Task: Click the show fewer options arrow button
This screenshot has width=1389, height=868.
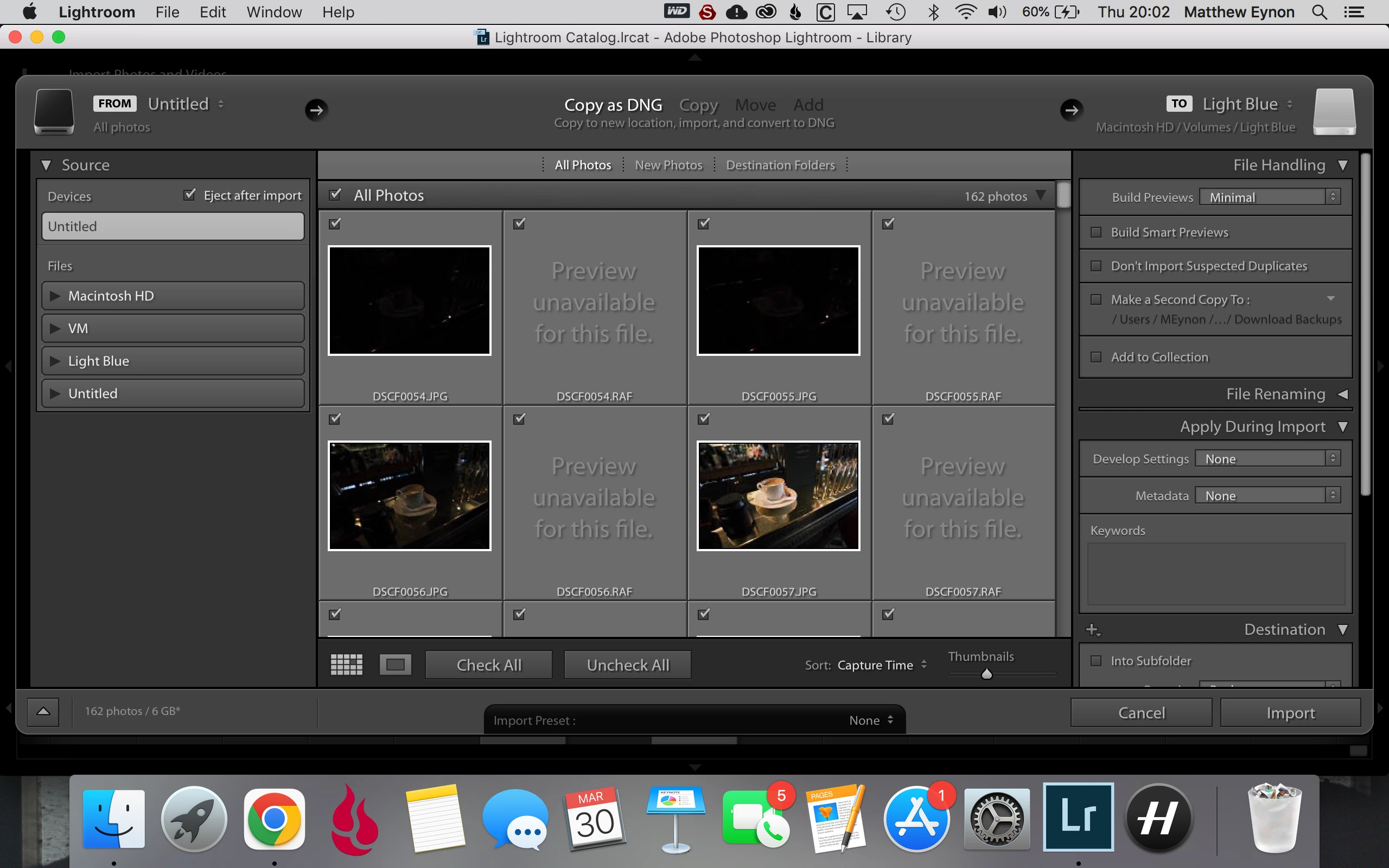Action: [x=43, y=711]
